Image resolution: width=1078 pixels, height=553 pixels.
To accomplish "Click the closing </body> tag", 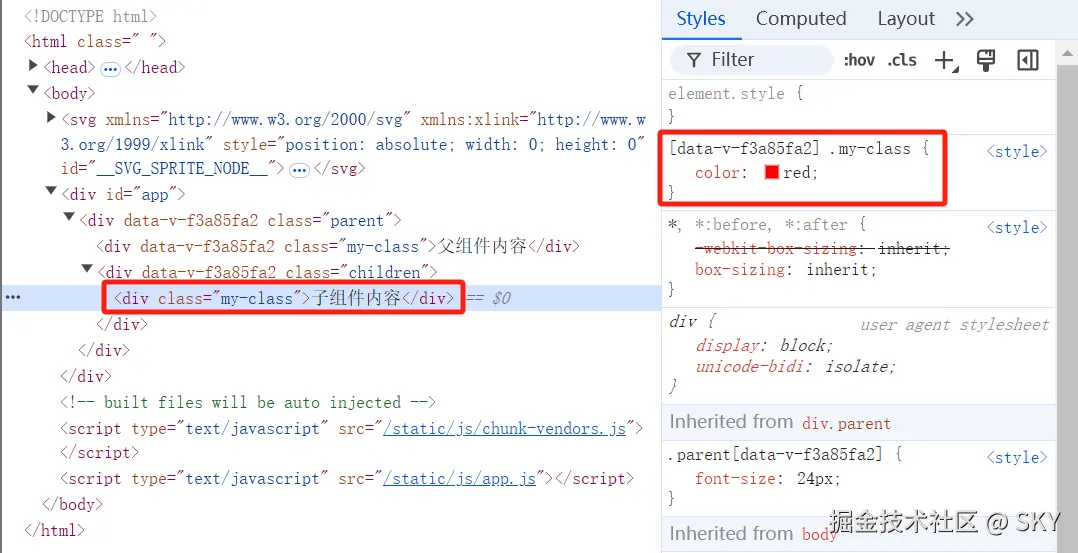I will (x=72, y=504).
